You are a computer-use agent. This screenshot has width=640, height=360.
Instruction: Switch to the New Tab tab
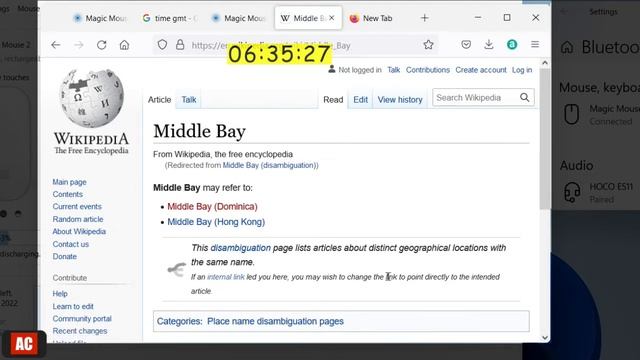pos(371,18)
